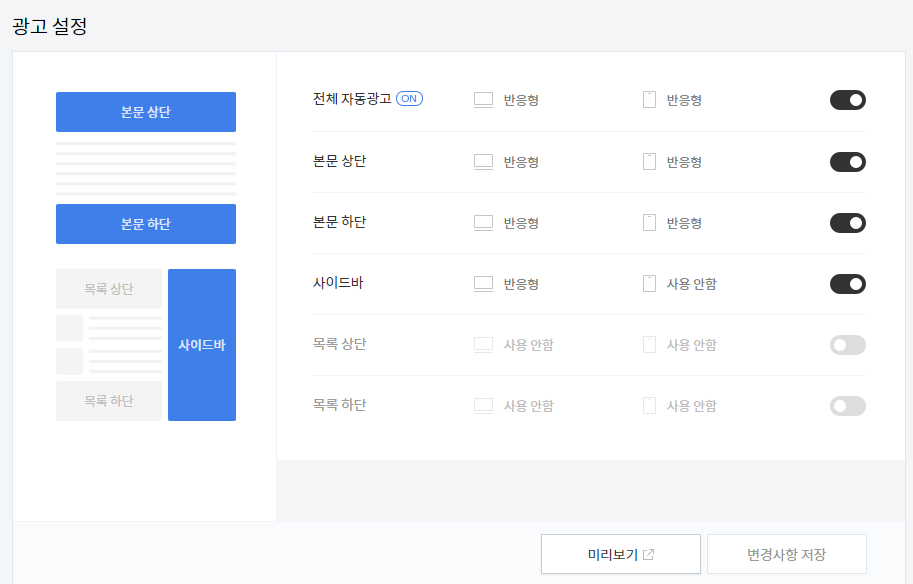The image size is (913, 584).
Task: Open desktop 반응형 setting for 본문 상단
Action: coord(521,162)
